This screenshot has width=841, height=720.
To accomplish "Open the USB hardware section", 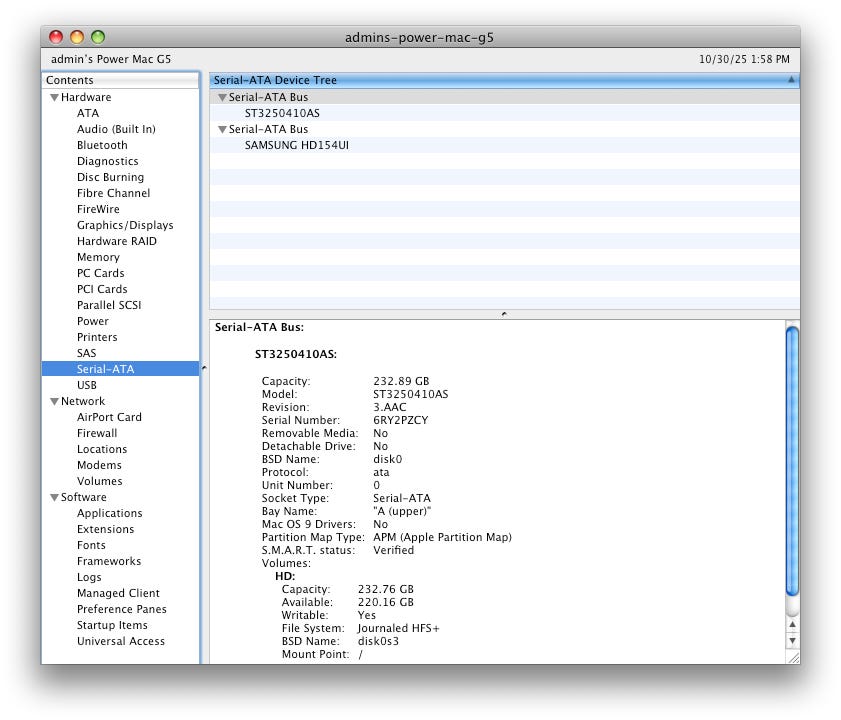I will tap(87, 385).
